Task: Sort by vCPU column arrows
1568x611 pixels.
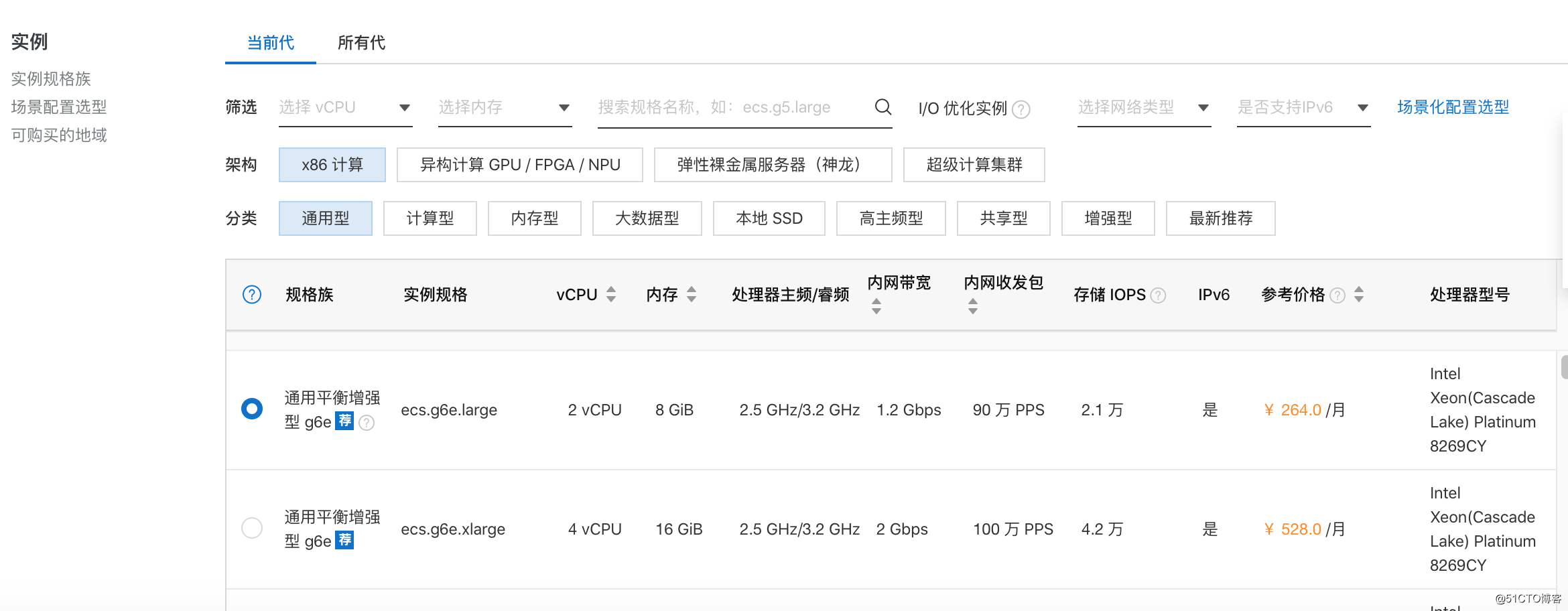Action: coord(611,294)
